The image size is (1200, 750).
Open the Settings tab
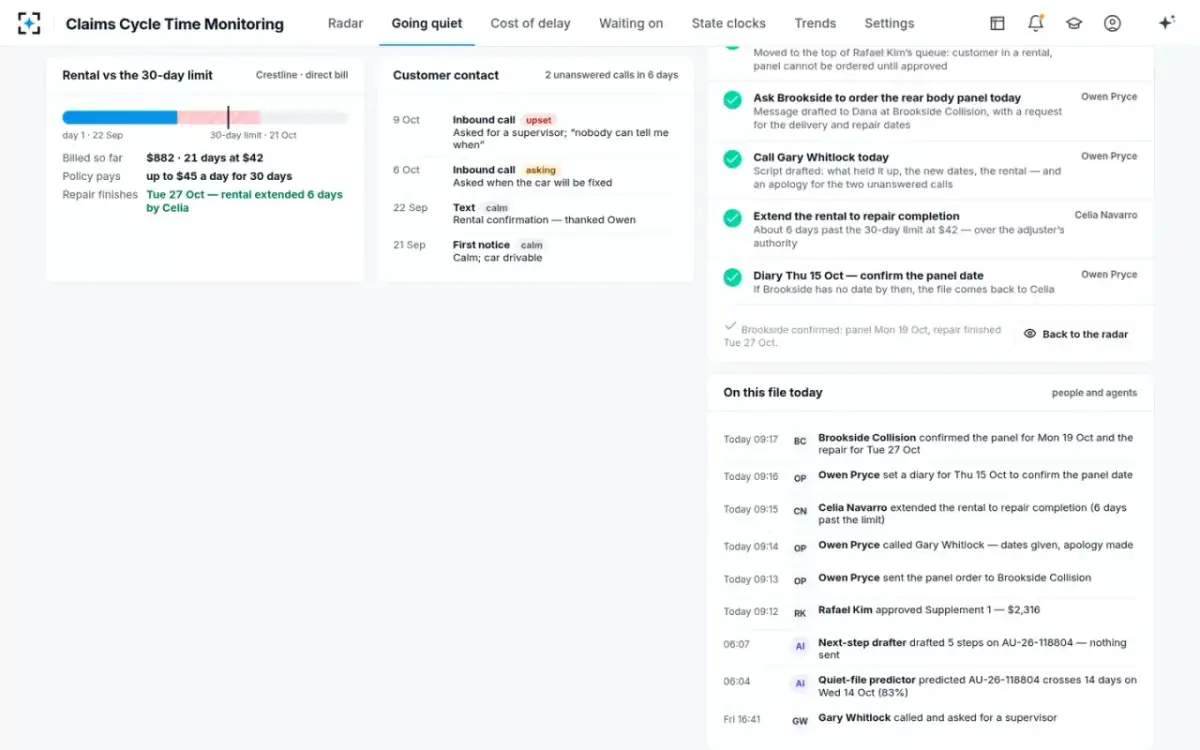coord(889,23)
